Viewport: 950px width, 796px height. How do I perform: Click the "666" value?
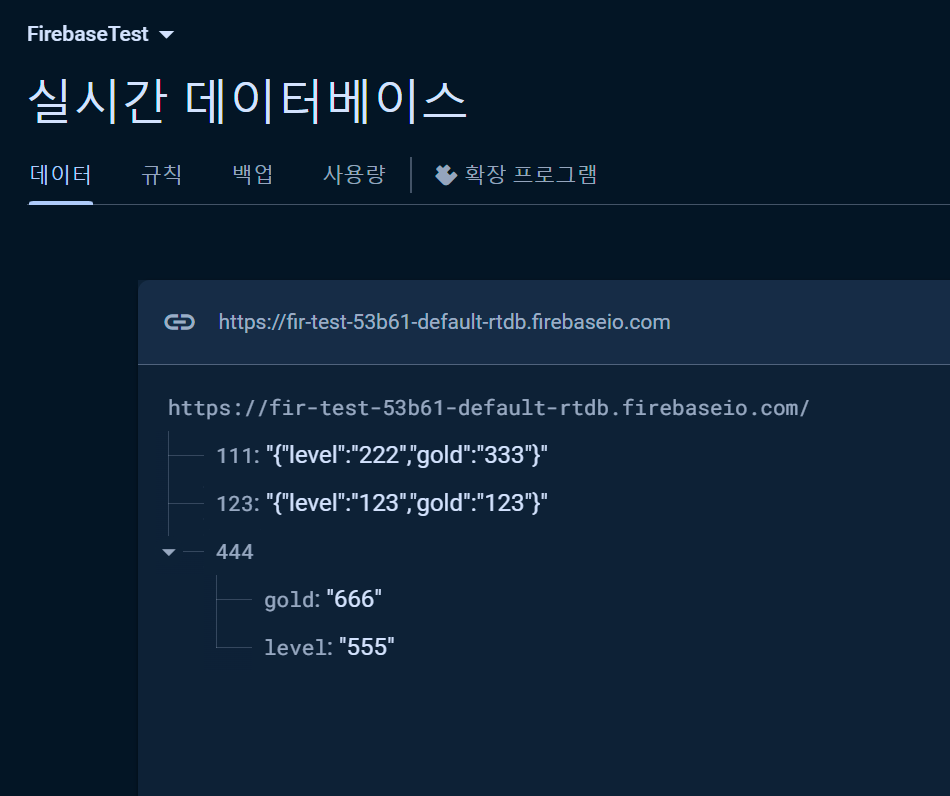click(354, 599)
